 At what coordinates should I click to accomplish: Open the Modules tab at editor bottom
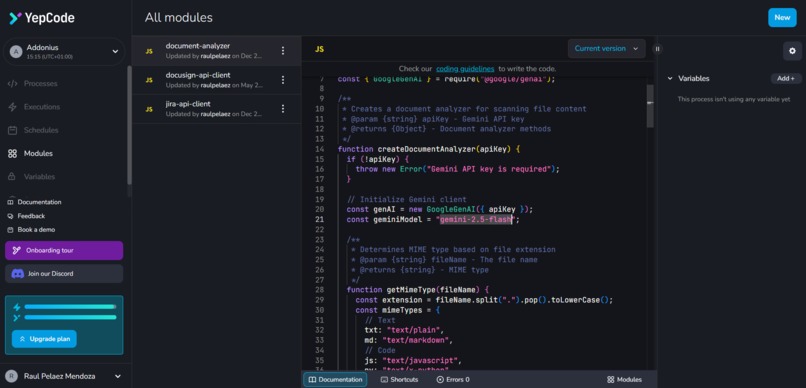tap(624, 379)
